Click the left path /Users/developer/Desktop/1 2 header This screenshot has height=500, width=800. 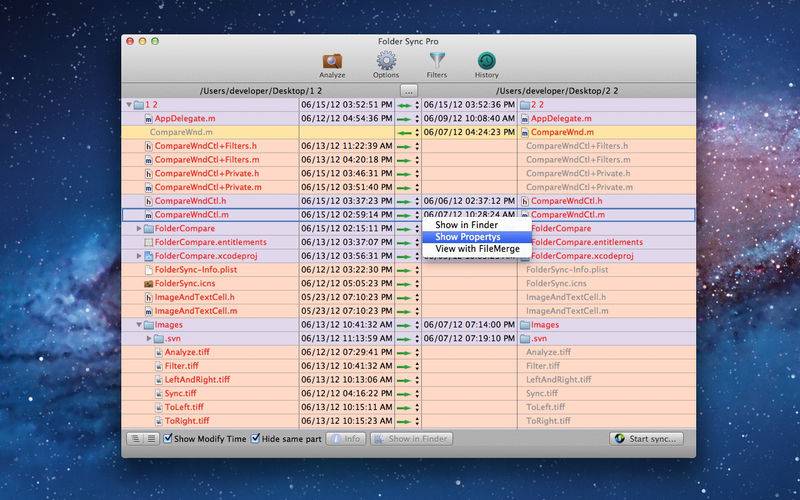261,91
